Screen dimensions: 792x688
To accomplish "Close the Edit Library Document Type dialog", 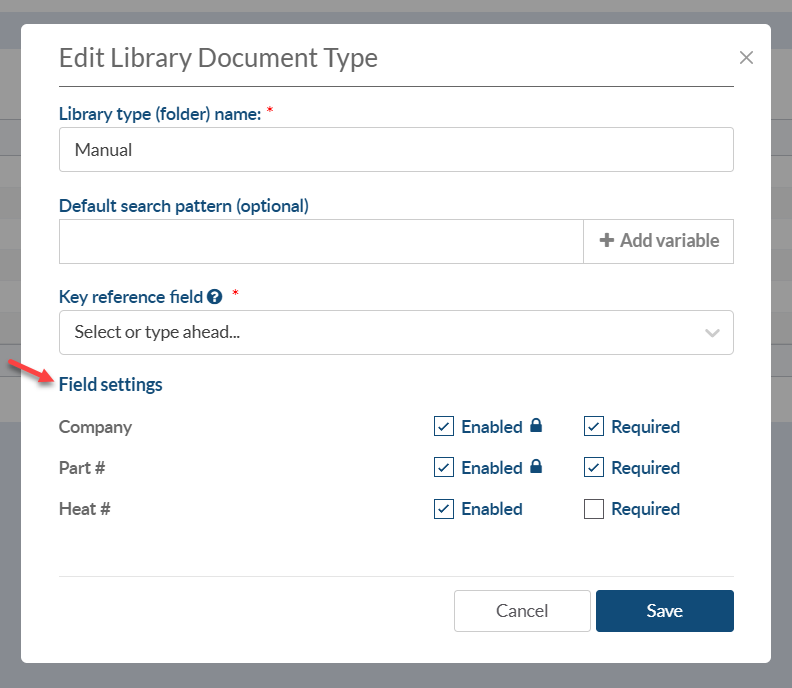I will click(x=746, y=58).
